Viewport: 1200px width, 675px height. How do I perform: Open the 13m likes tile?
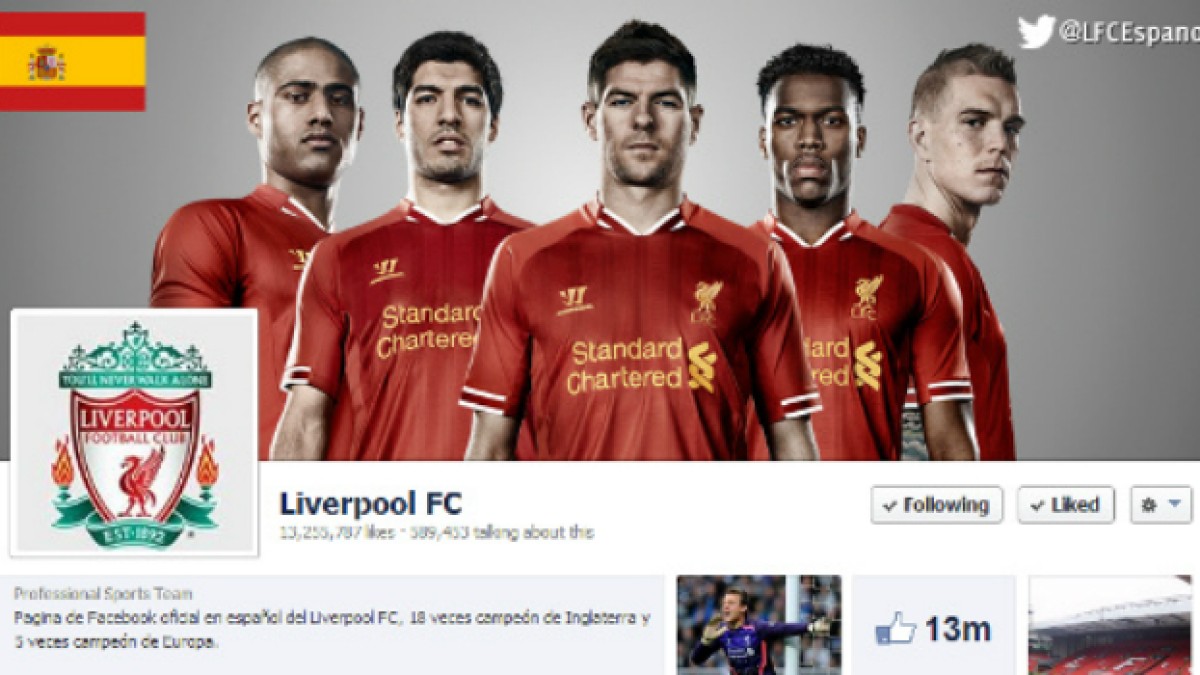934,625
